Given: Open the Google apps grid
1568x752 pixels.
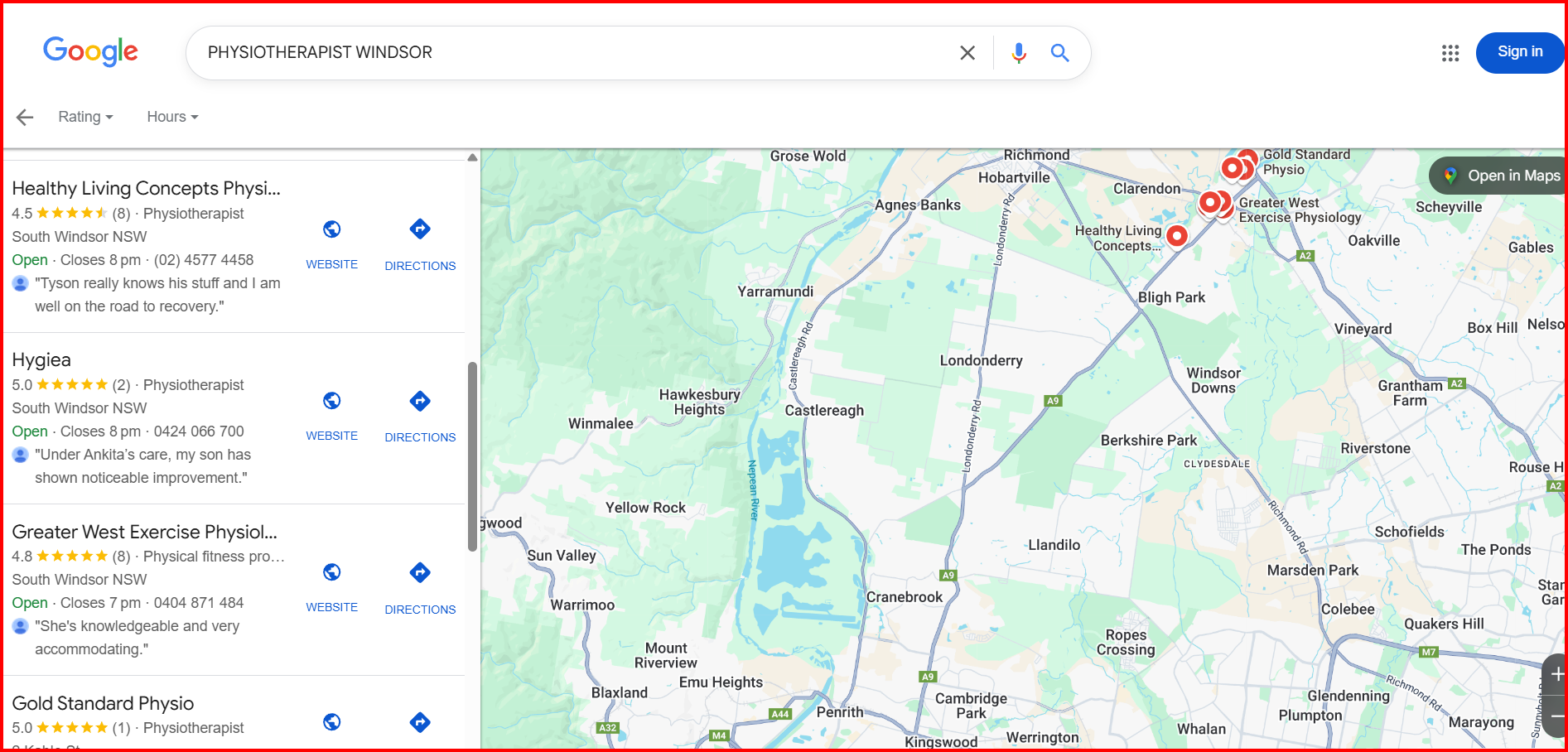Looking at the screenshot, I should [x=1450, y=53].
